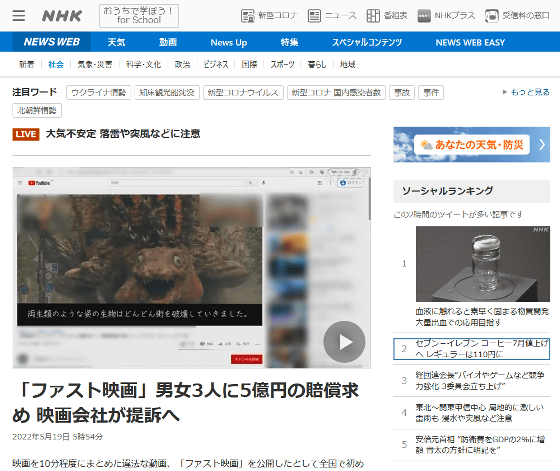Click the 北朝鮮情勢 keyword tag

click(x=37, y=110)
